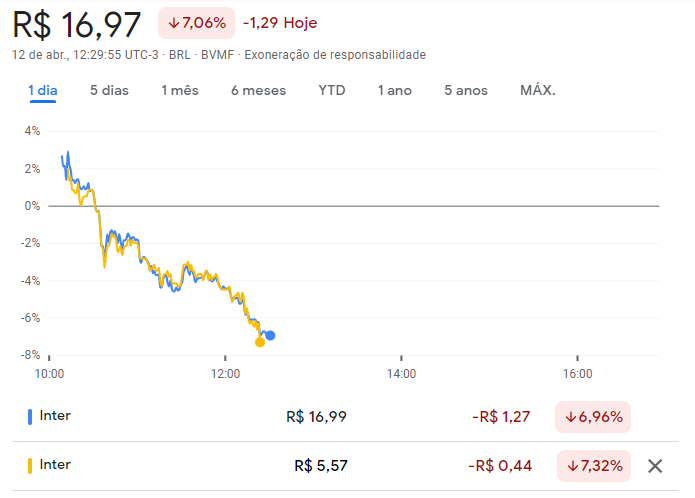The height and width of the screenshot is (498, 695).
Task: Open the 6 meses time range
Action: (258, 90)
